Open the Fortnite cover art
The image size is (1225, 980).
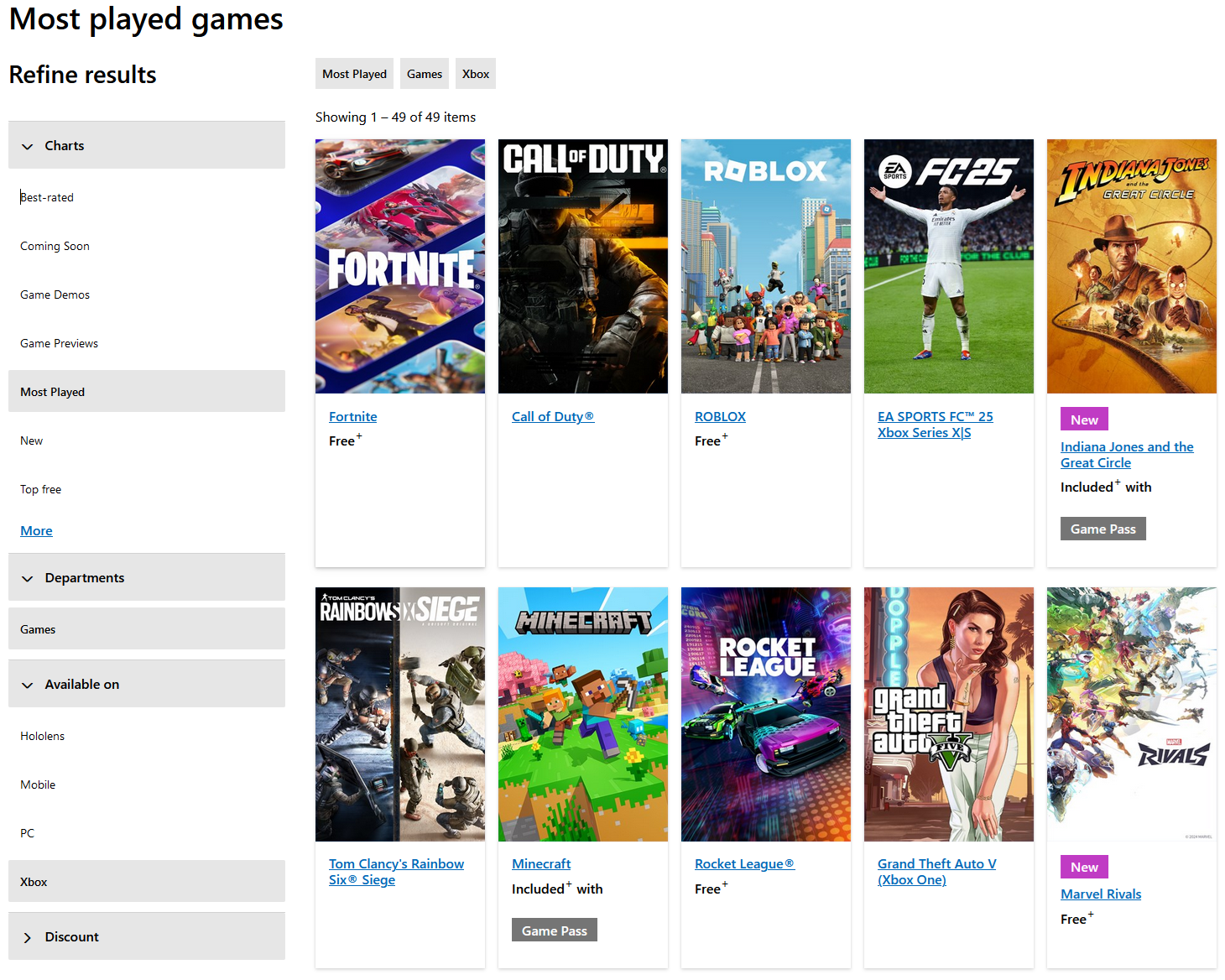click(400, 266)
